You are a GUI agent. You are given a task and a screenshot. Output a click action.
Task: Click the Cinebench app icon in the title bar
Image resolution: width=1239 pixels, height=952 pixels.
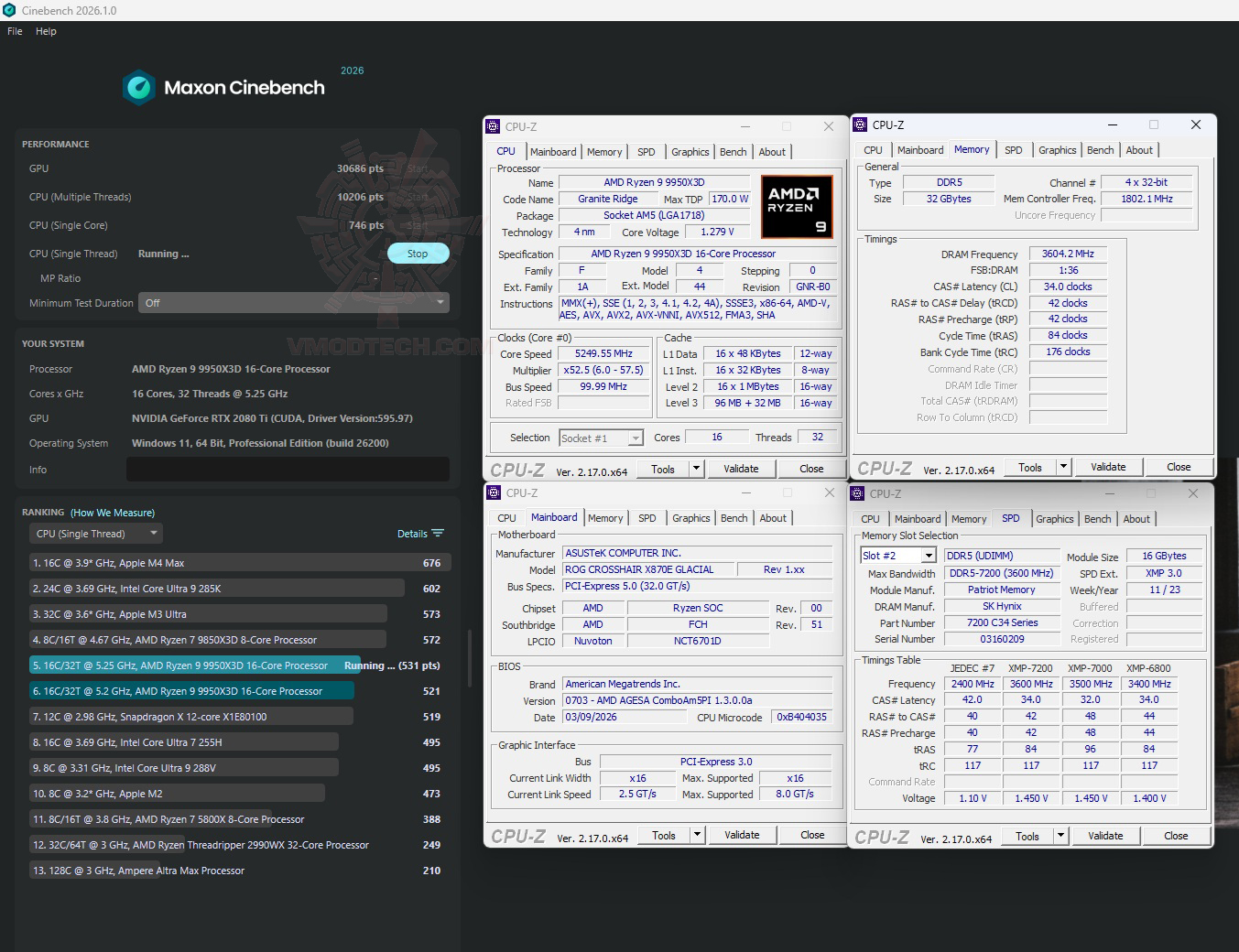click(9, 10)
